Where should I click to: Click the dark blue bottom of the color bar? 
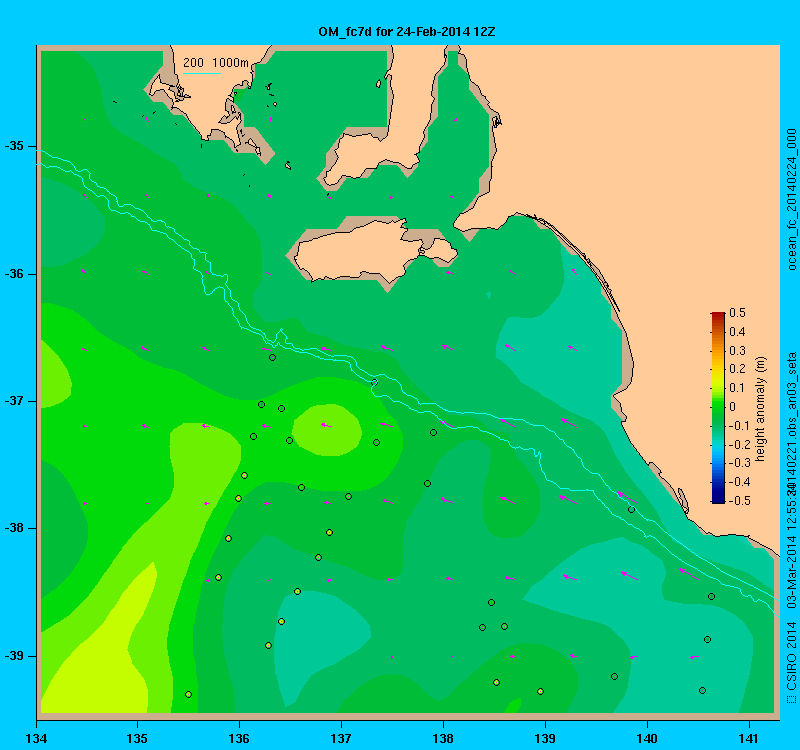717,499
